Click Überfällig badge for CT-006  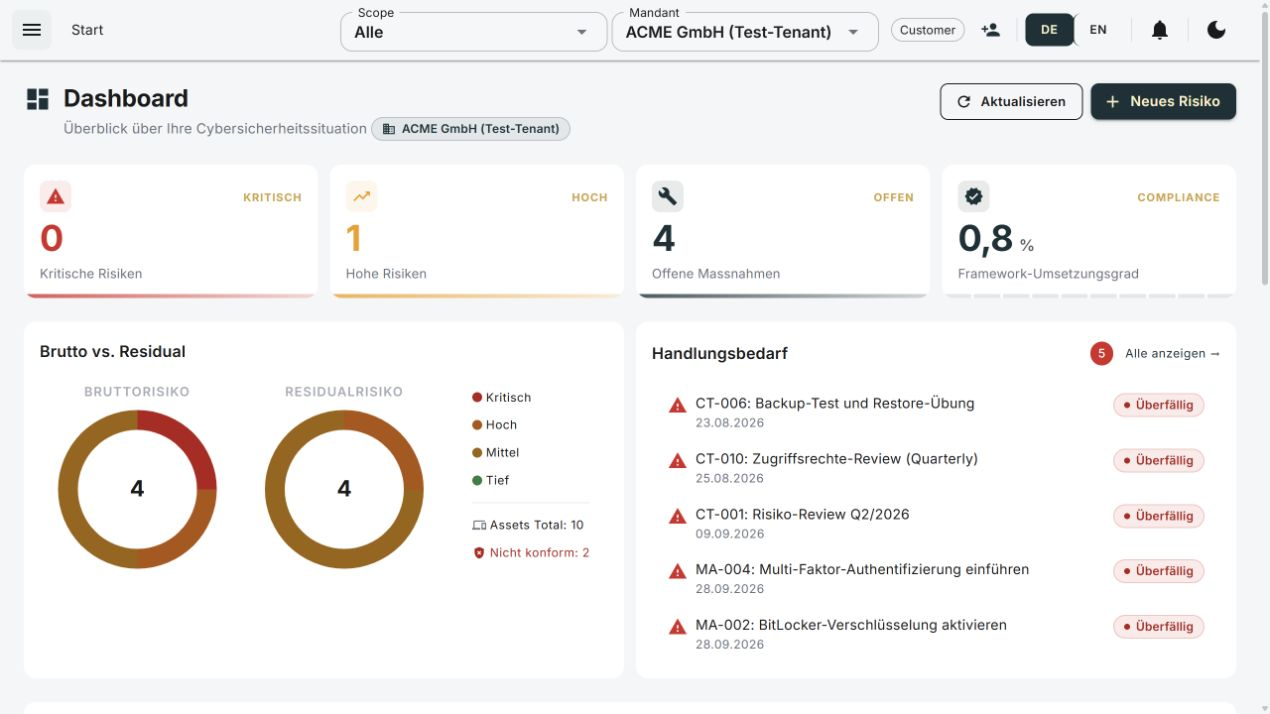(x=1159, y=405)
